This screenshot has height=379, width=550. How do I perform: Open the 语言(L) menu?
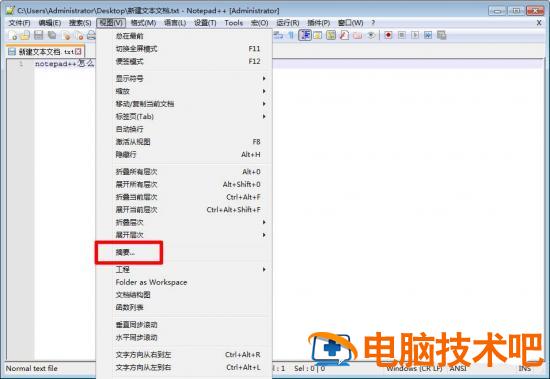click(175, 23)
